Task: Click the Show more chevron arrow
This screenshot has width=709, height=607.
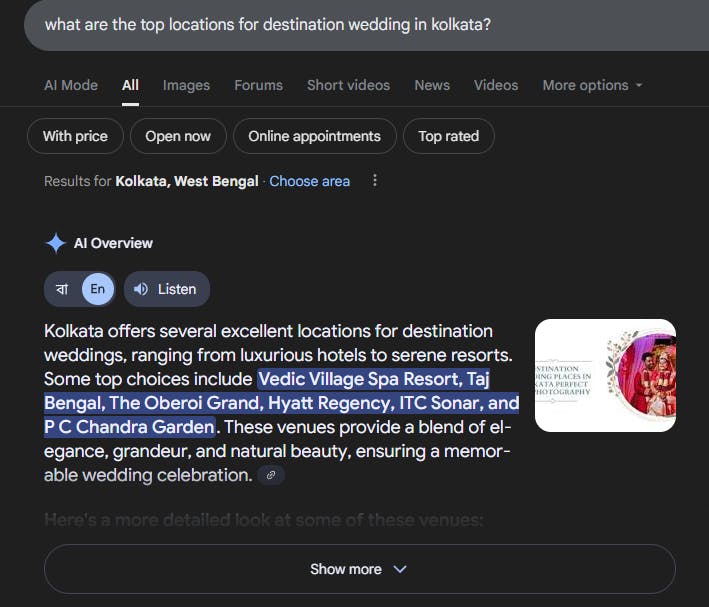Action: pyautogui.click(x=400, y=569)
